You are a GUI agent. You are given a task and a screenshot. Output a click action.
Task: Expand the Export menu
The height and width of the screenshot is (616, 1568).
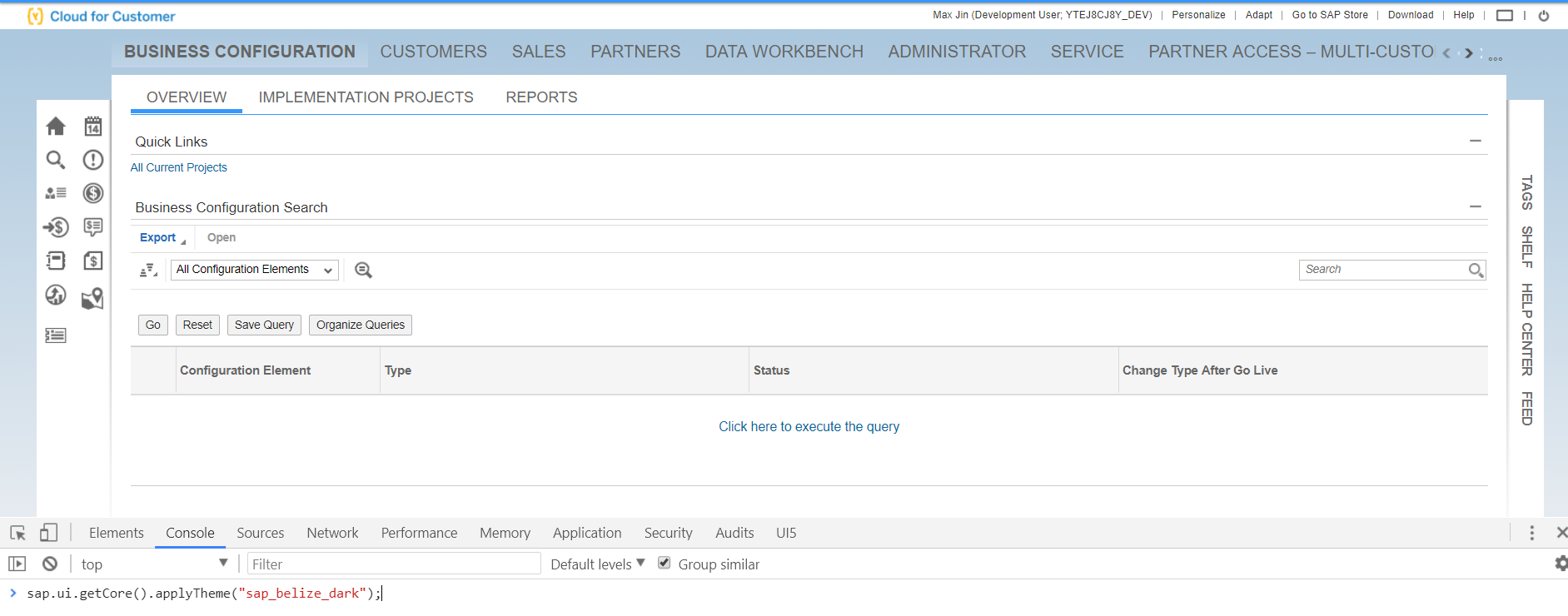(x=162, y=237)
